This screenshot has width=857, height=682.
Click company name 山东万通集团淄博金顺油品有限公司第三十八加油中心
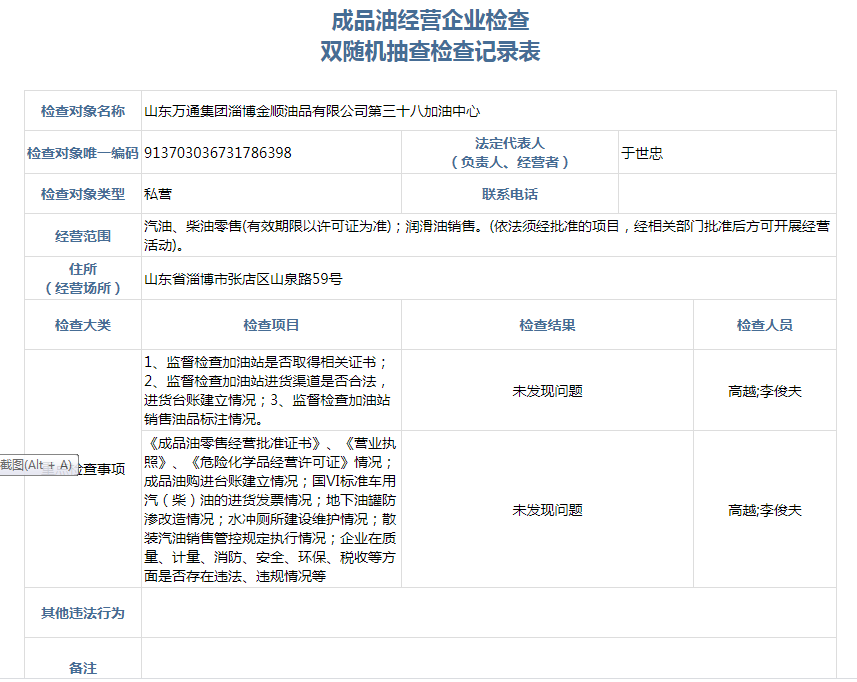point(312,111)
